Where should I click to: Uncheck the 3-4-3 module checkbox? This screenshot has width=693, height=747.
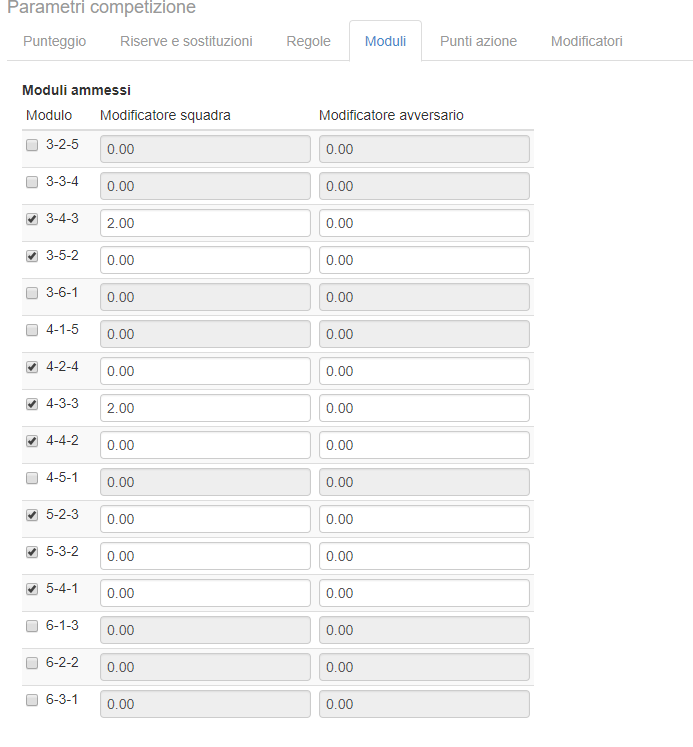click(32, 219)
